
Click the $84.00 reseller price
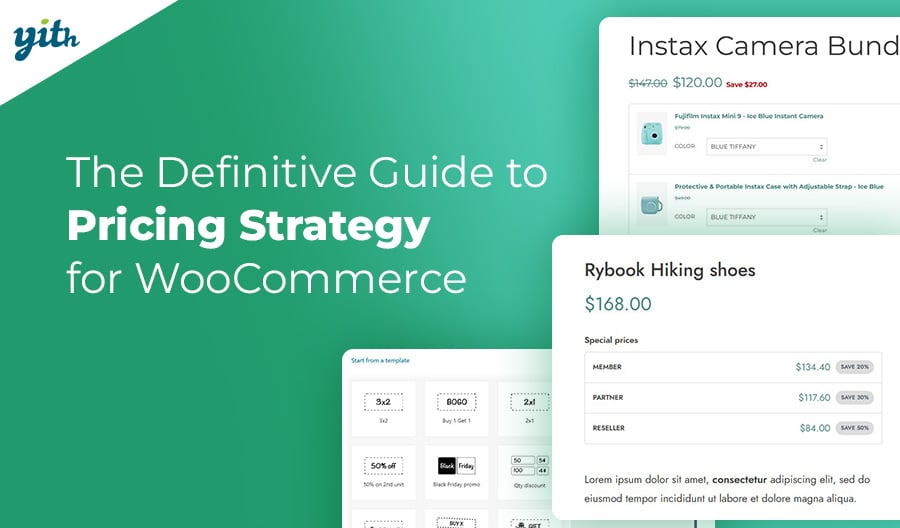pos(815,428)
